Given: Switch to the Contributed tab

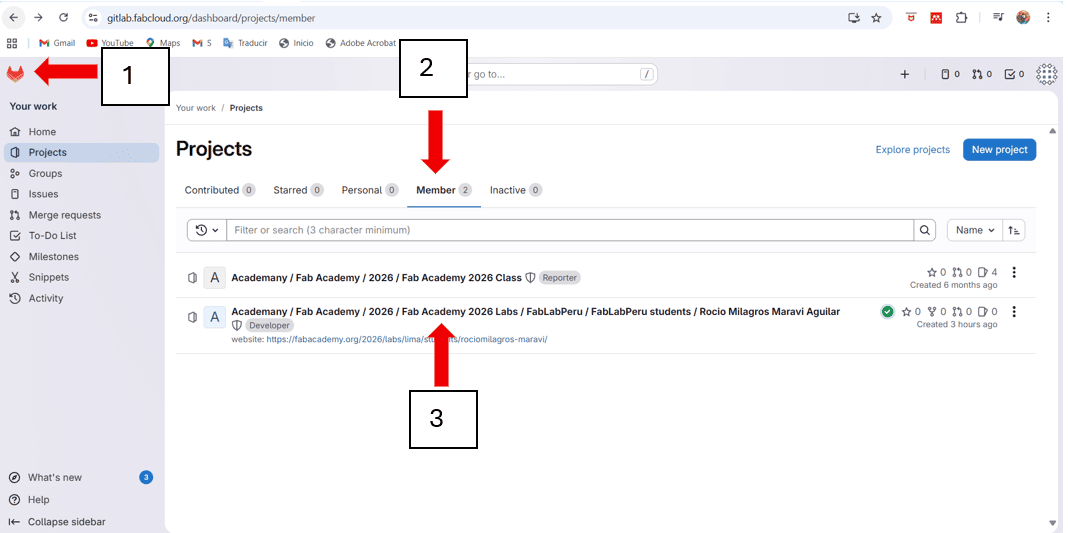Looking at the screenshot, I should coord(220,190).
